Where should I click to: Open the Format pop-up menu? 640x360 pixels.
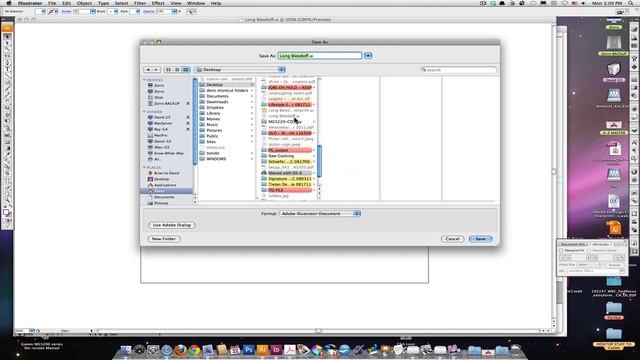[320, 213]
